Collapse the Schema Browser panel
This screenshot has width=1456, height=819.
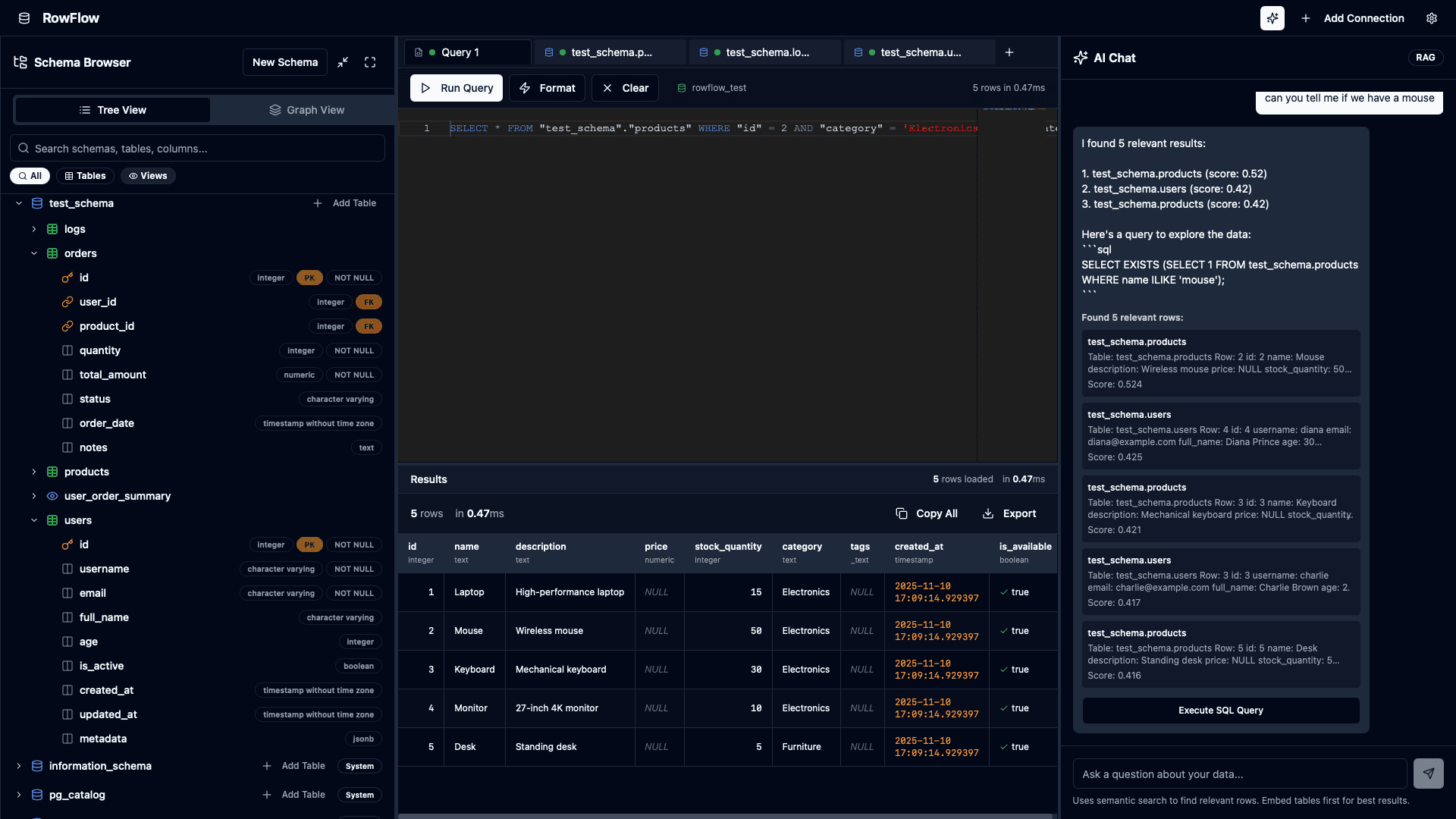click(342, 62)
